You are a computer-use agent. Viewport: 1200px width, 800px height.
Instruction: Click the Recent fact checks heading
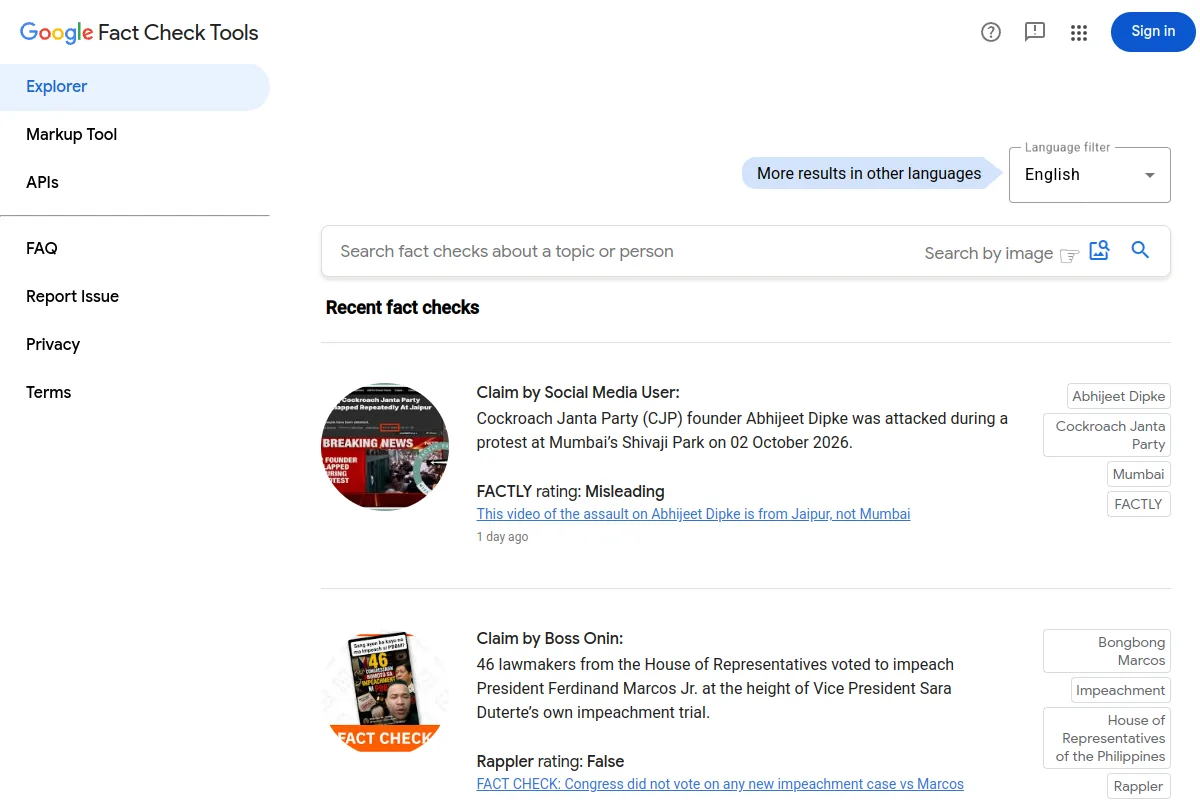[402, 308]
